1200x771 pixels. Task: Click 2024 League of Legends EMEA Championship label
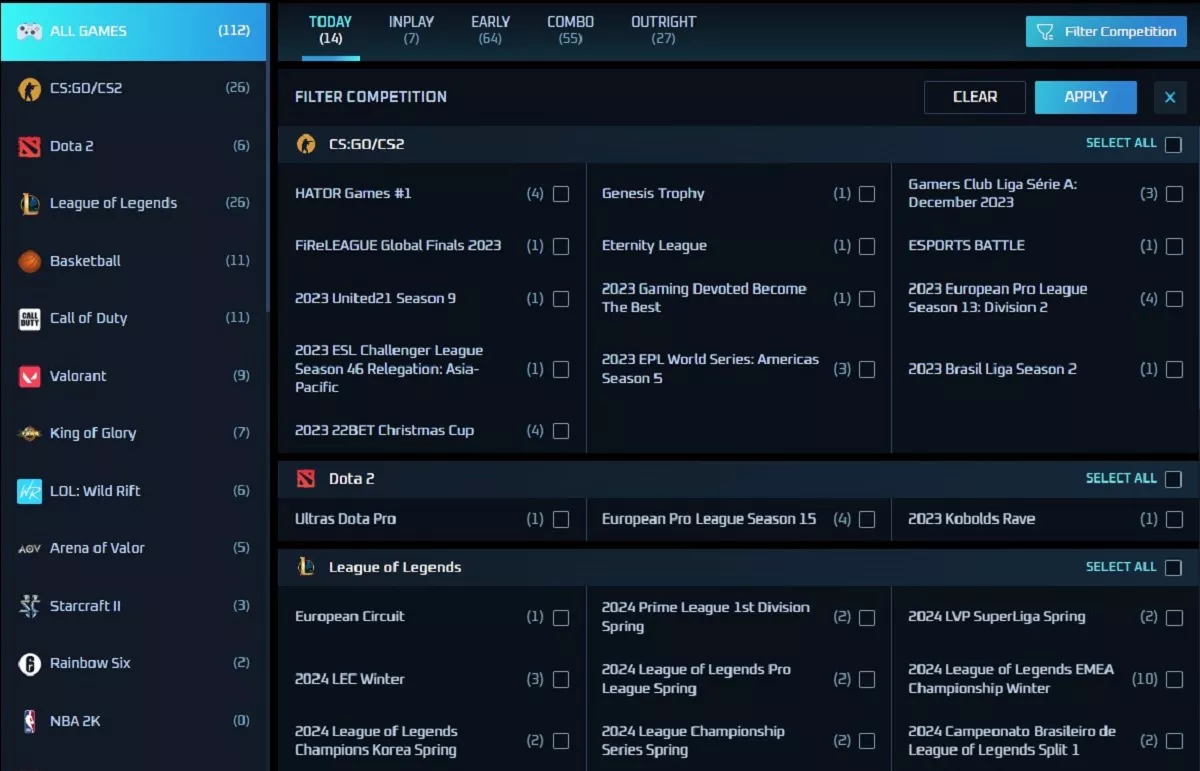(x=1010, y=678)
